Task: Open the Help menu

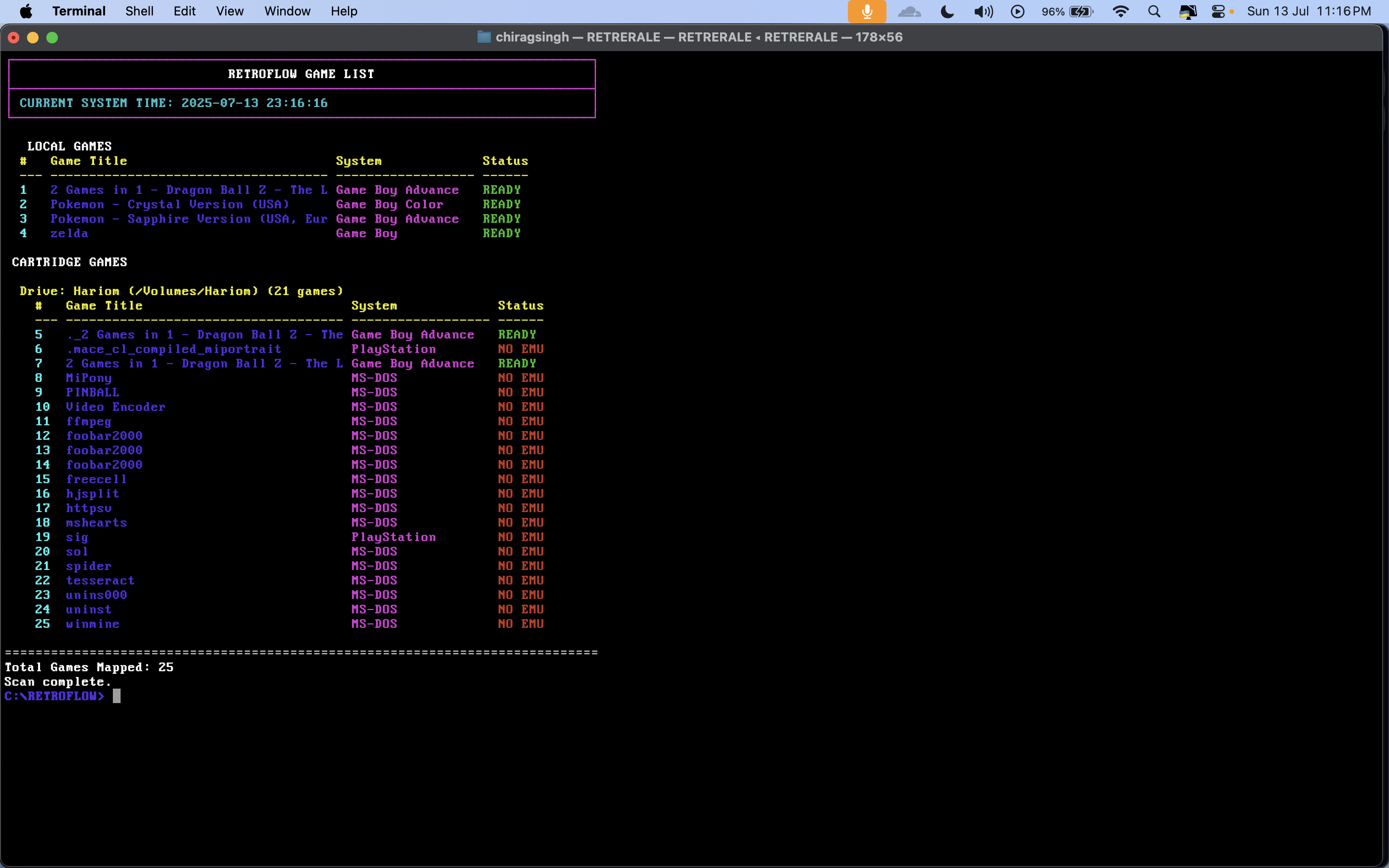Action: coord(344,12)
